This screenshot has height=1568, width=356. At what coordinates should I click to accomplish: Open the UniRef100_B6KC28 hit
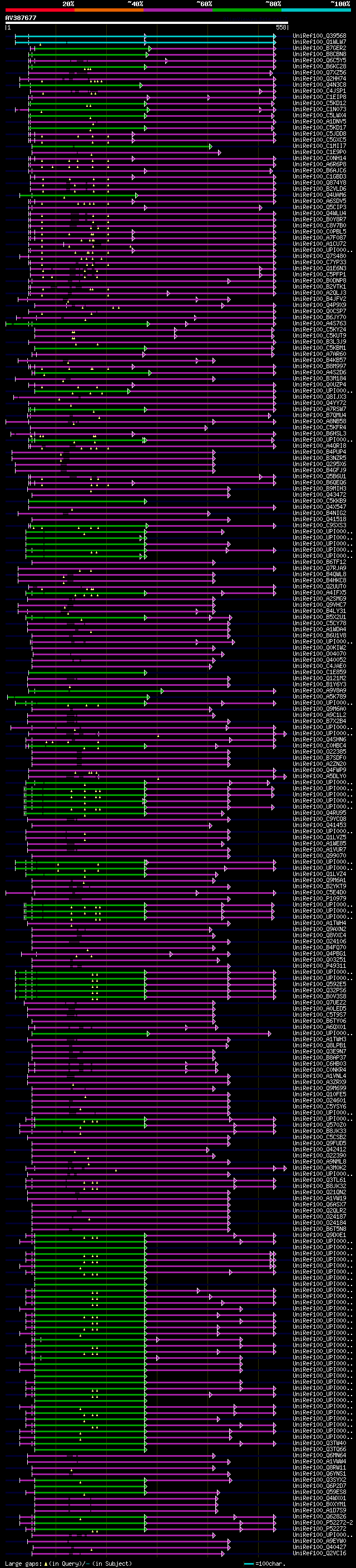[319, 66]
